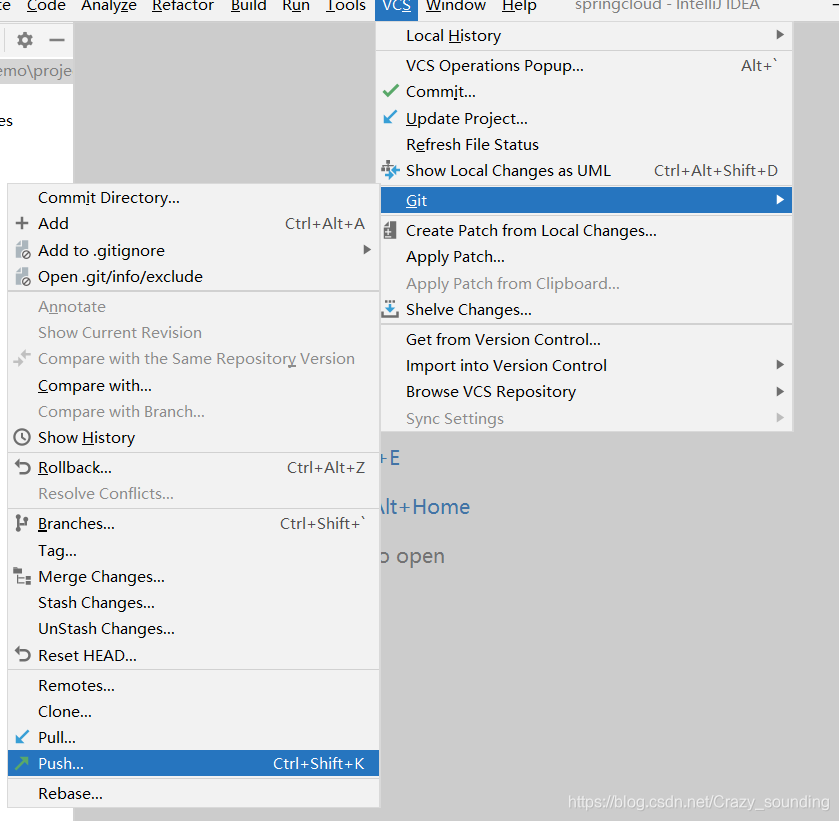Open the Code menu
The image size is (839, 821).
coord(46,6)
